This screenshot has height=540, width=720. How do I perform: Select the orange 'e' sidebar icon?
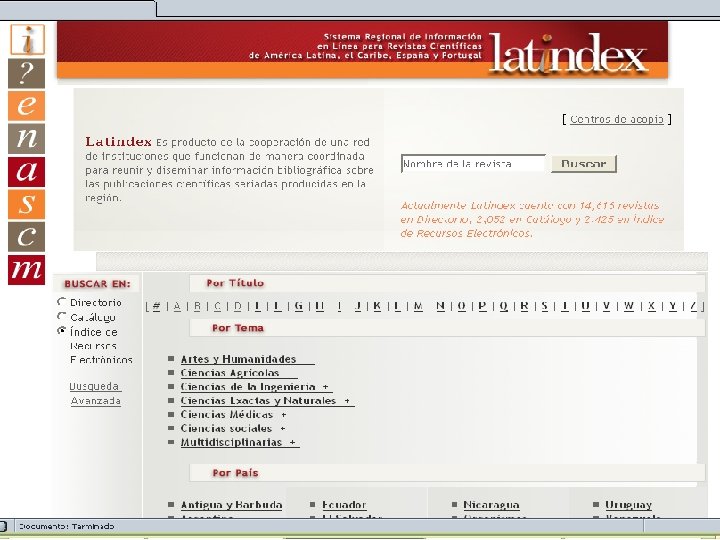pyautogui.click(x=27, y=106)
